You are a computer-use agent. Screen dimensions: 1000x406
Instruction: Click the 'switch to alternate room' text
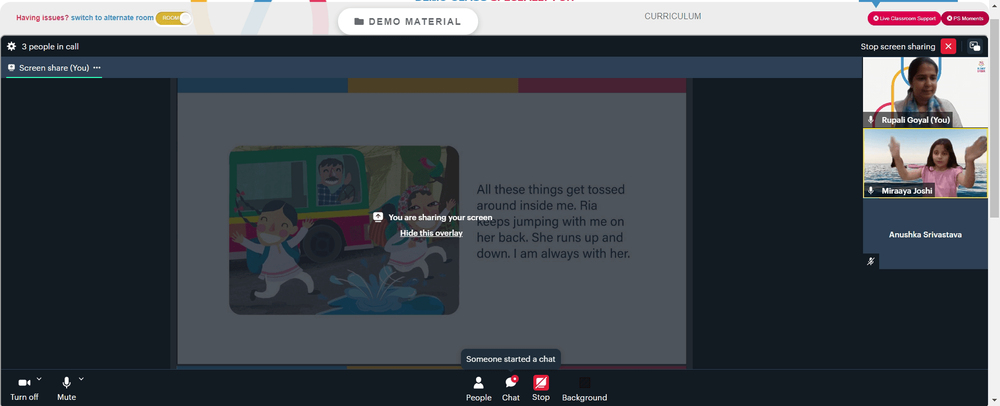pos(112,18)
